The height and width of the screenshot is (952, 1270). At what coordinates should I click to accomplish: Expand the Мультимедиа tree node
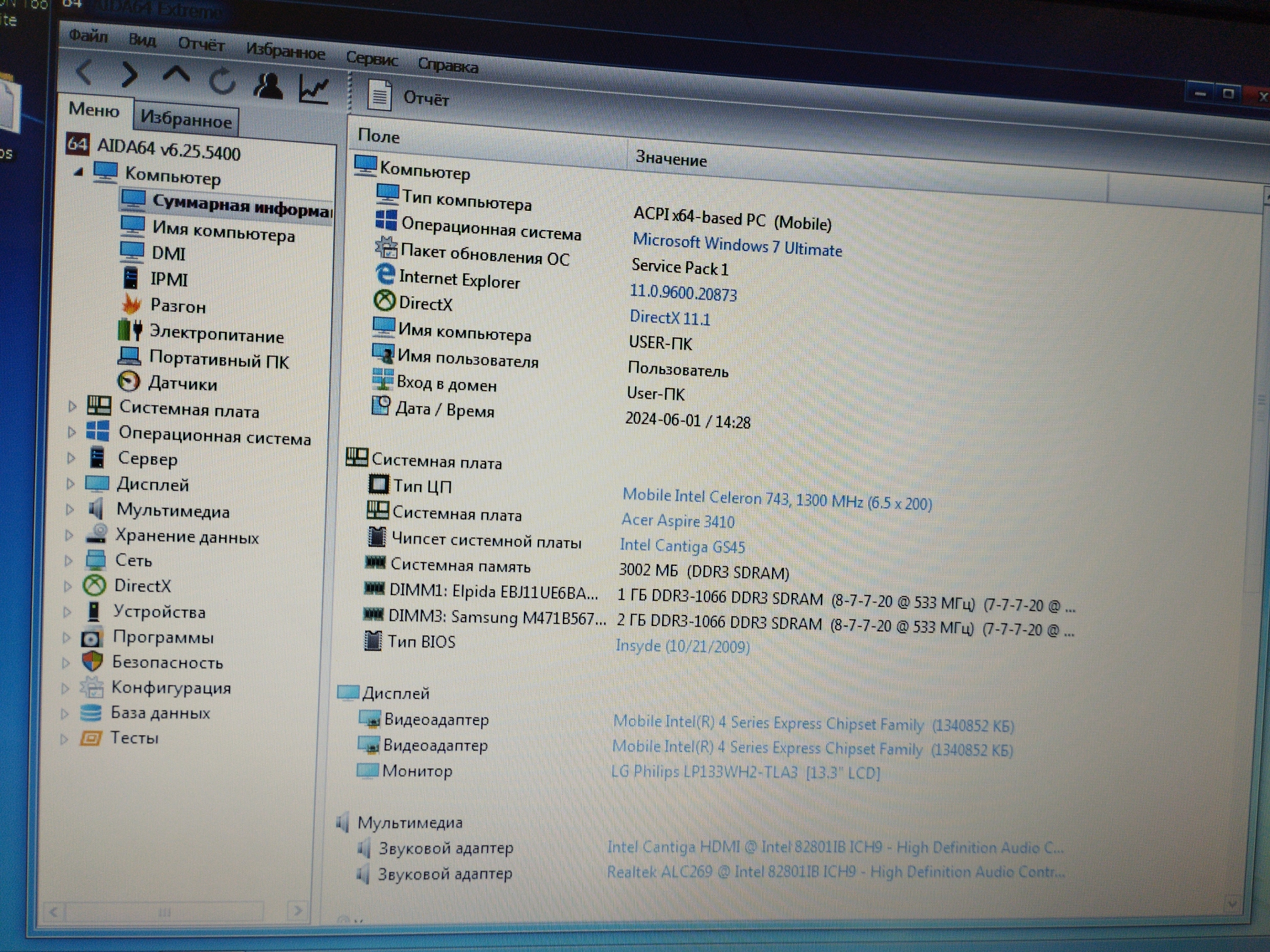69,509
